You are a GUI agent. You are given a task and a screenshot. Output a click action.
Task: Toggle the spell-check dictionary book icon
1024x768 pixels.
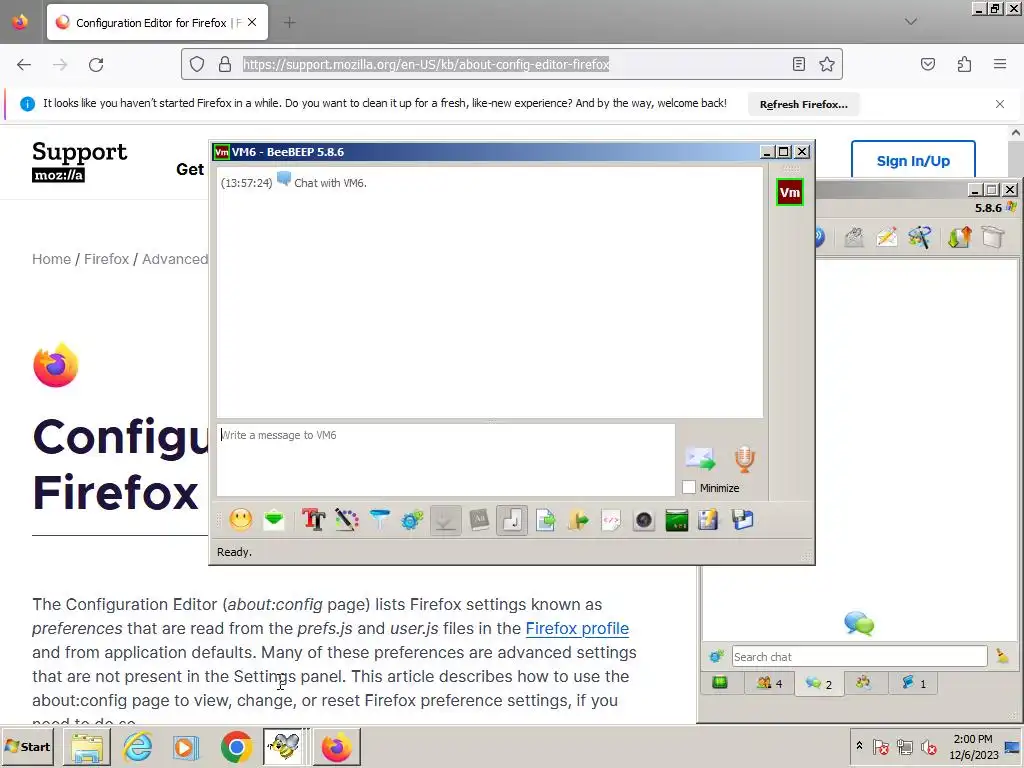click(x=479, y=520)
